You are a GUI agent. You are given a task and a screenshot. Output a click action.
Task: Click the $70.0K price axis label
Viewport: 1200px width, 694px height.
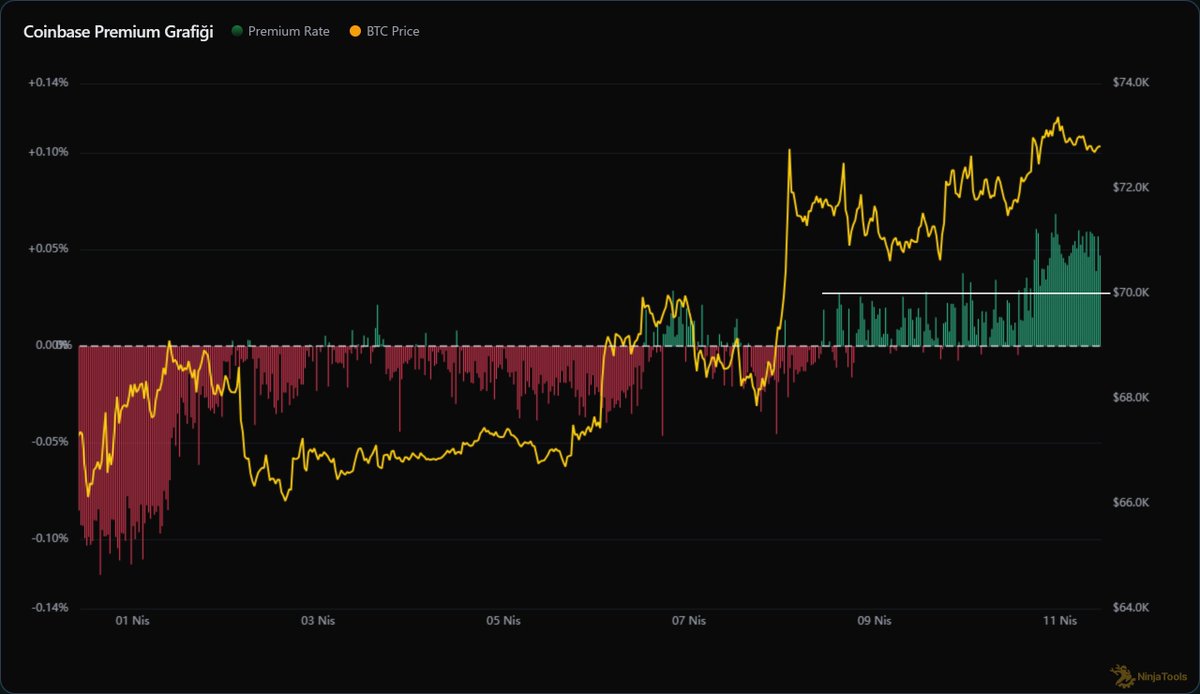tap(1133, 293)
